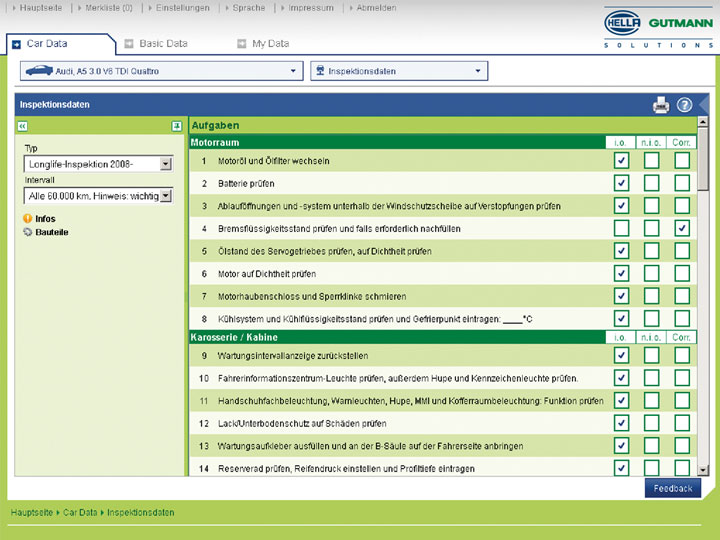Click Abmelden in the top navigation
This screenshot has height=540, width=720.
[375, 8]
